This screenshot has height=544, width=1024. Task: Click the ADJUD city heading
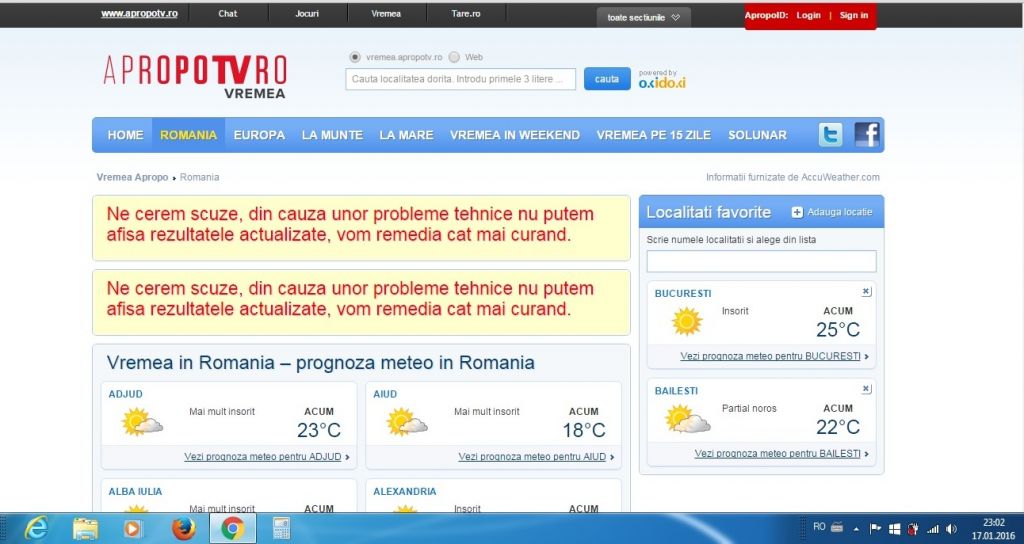pos(125,394)
